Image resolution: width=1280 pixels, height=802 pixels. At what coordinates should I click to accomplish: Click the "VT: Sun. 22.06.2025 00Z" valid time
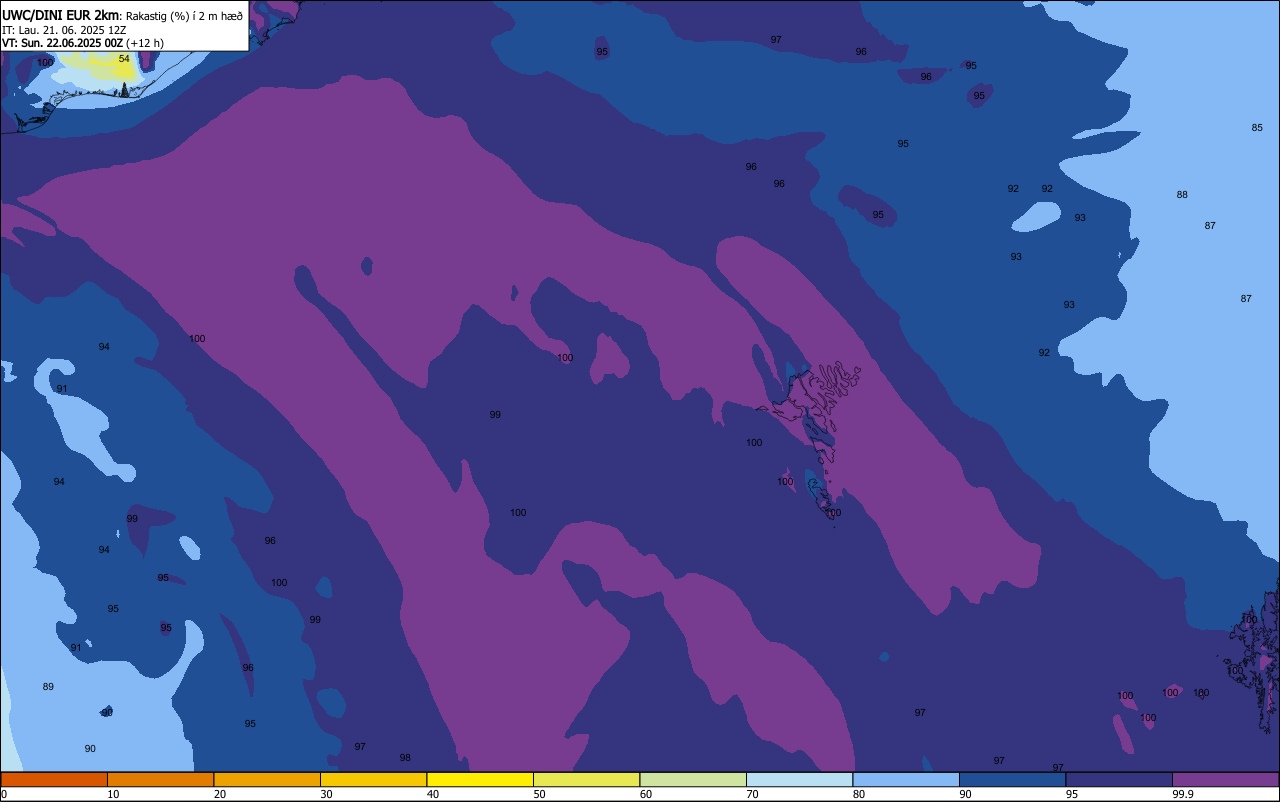pyautogui.click(x=62, y=43)
